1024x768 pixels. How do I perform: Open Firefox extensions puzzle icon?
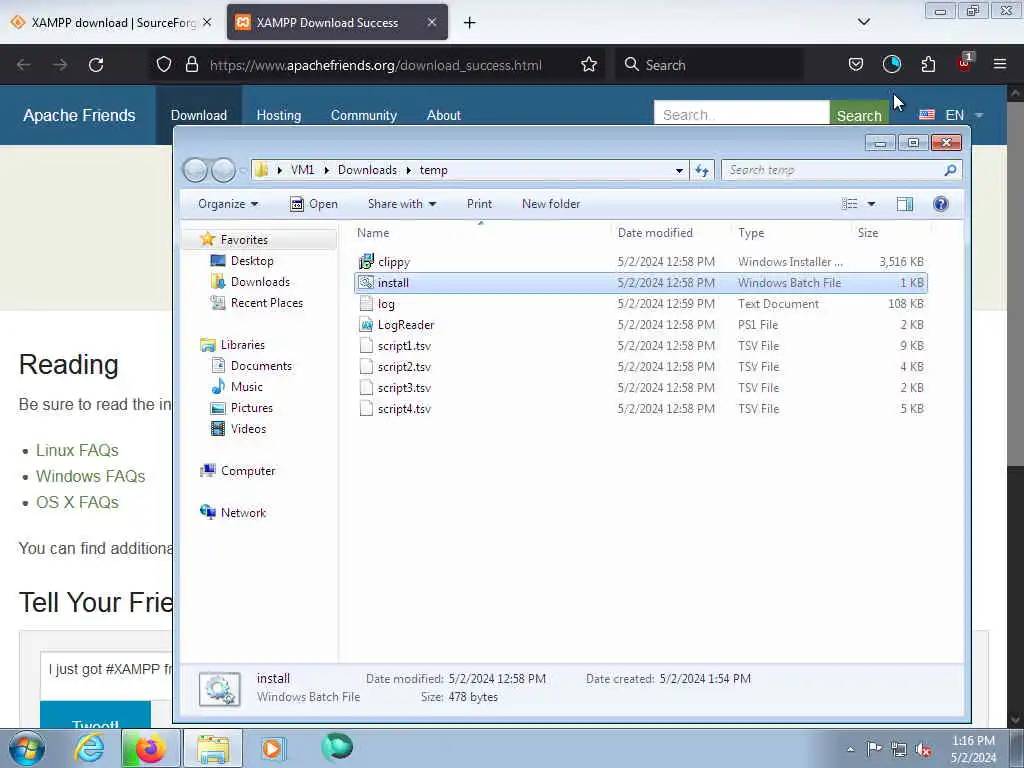click(928, 64)
